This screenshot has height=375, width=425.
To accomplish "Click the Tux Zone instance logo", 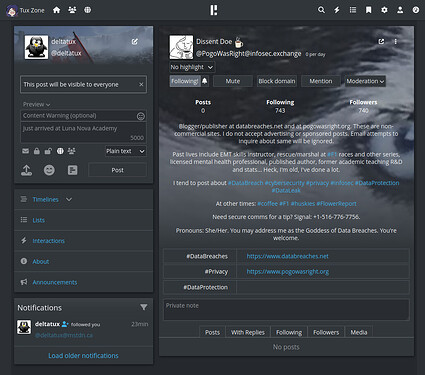I will (x=12, y=11).
